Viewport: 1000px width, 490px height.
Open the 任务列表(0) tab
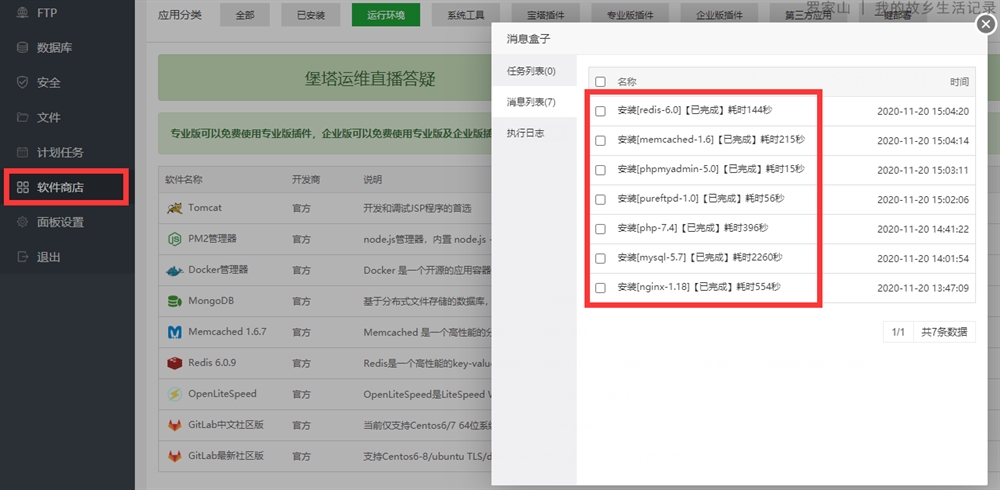(x=534, y=71)
